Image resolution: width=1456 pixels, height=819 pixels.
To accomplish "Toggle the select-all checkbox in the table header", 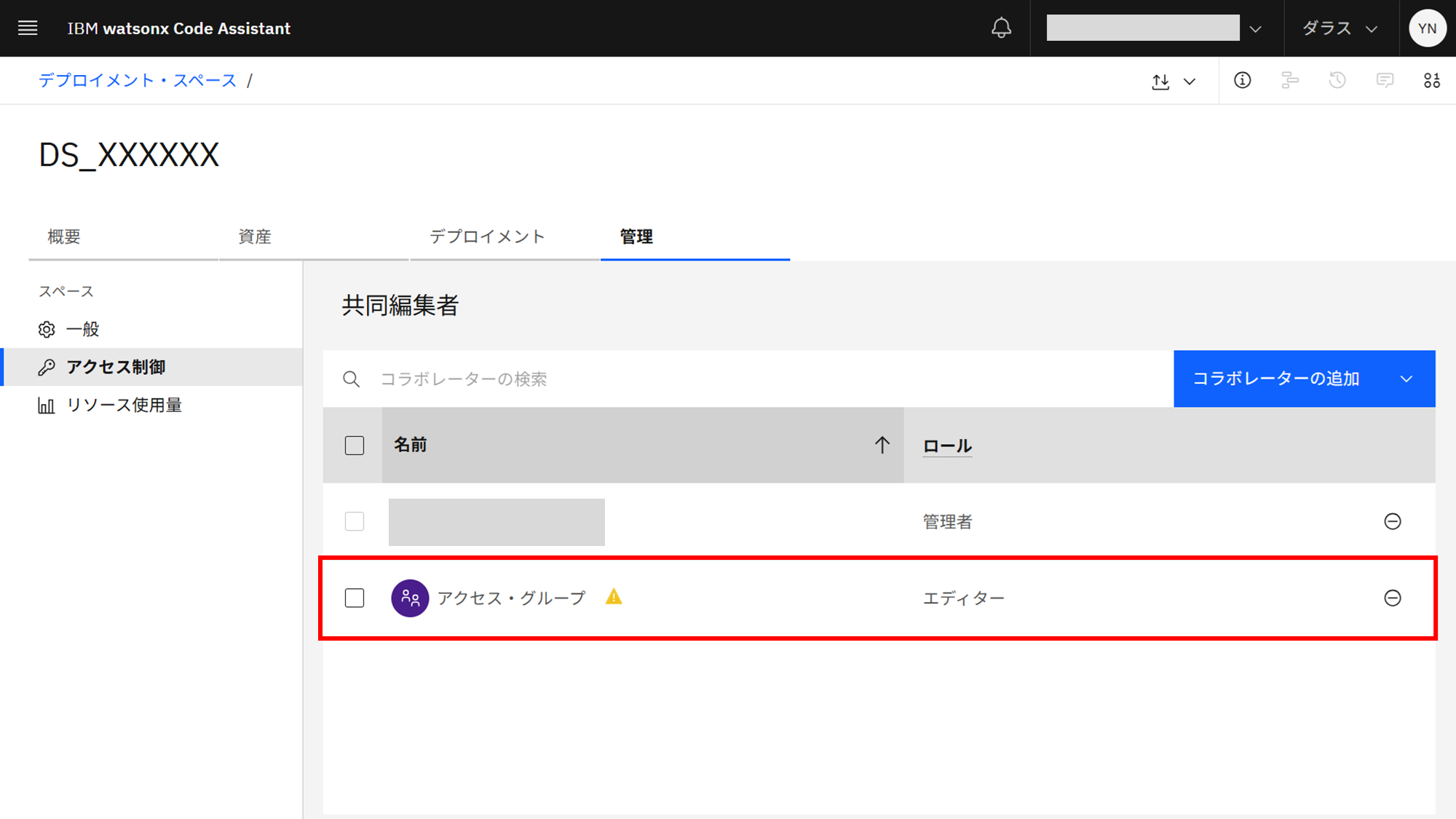I will click(355, 446).
